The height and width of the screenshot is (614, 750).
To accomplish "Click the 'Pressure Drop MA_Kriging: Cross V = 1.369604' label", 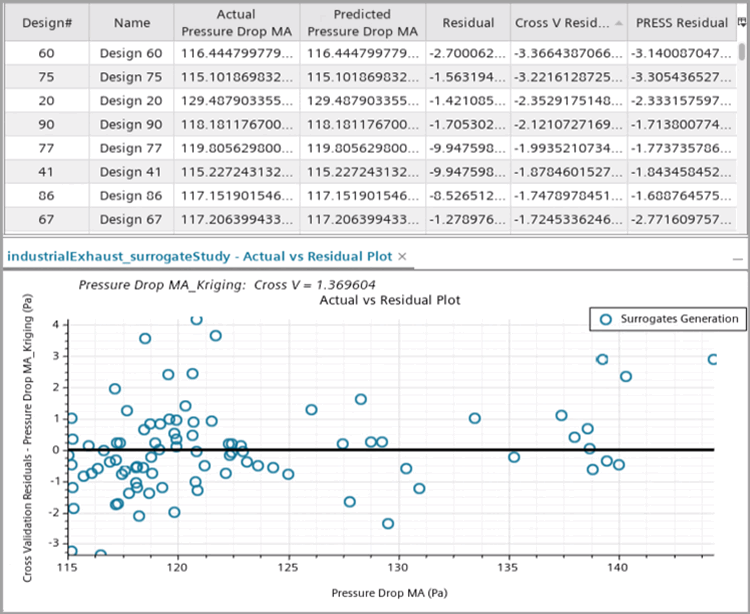I will tap(227, 285).
